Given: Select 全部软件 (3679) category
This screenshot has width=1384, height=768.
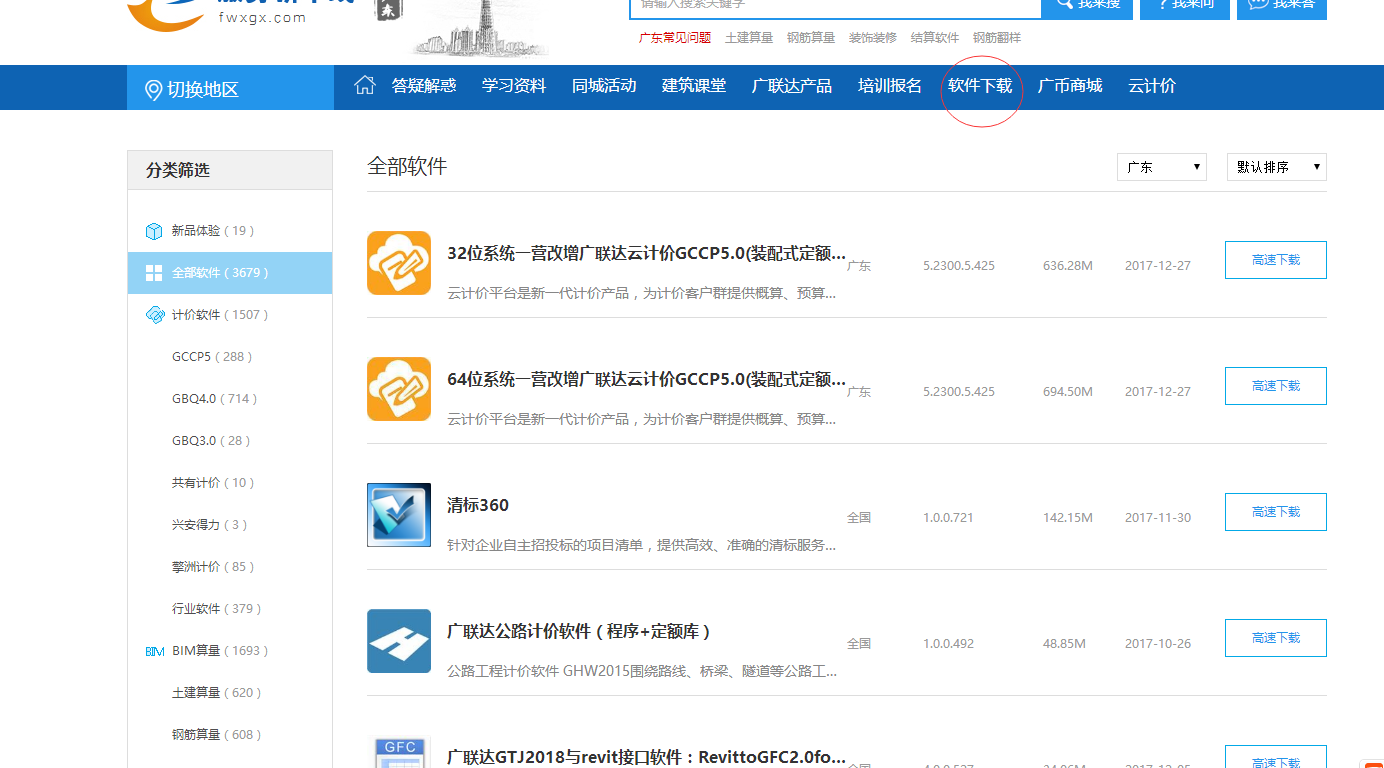Looking at the screenshot, I should 230,273.
